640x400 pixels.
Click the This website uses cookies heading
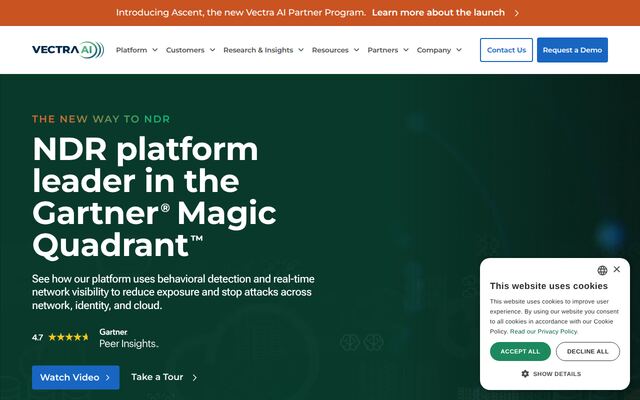[x=549, y=286]
